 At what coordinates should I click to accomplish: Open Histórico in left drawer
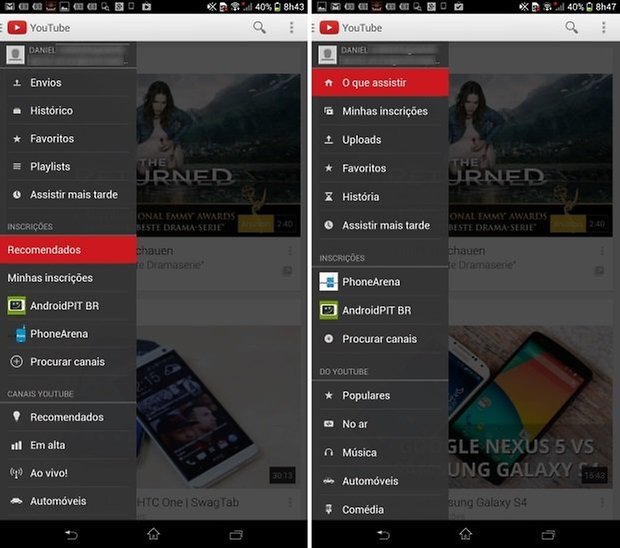(x=68, y=110)
